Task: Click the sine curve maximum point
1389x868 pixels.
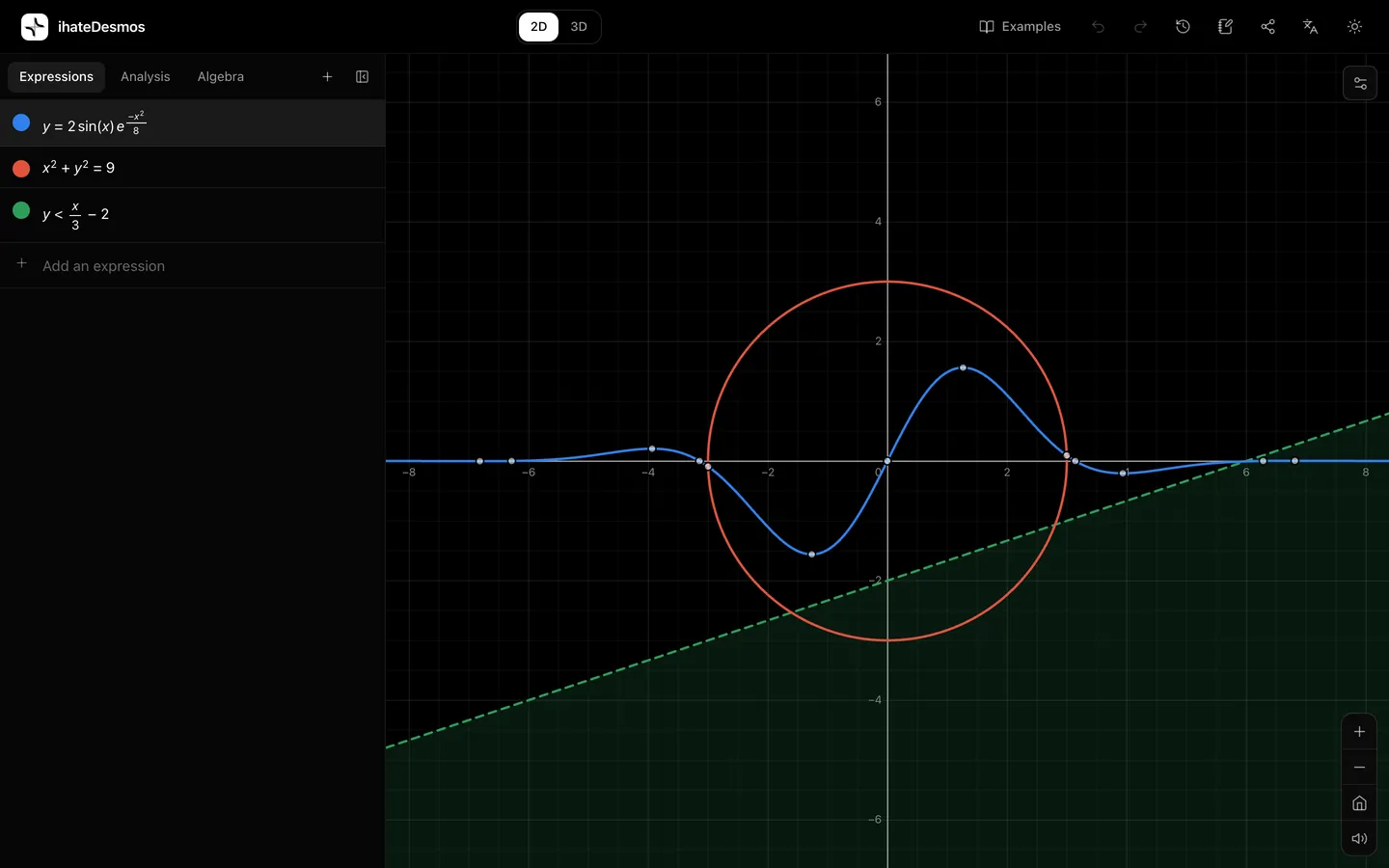Action: coord(963,367)
